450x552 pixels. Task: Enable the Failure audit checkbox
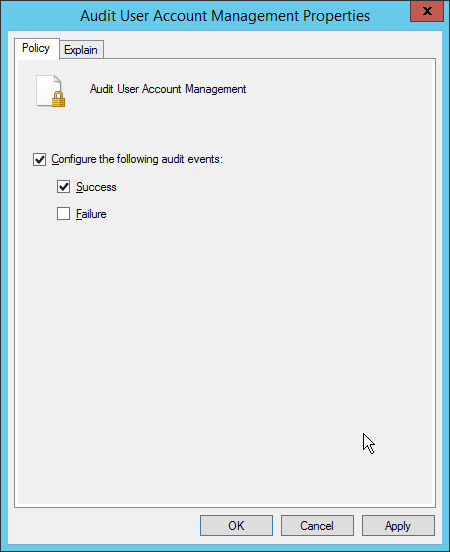(x=63, y=214)
